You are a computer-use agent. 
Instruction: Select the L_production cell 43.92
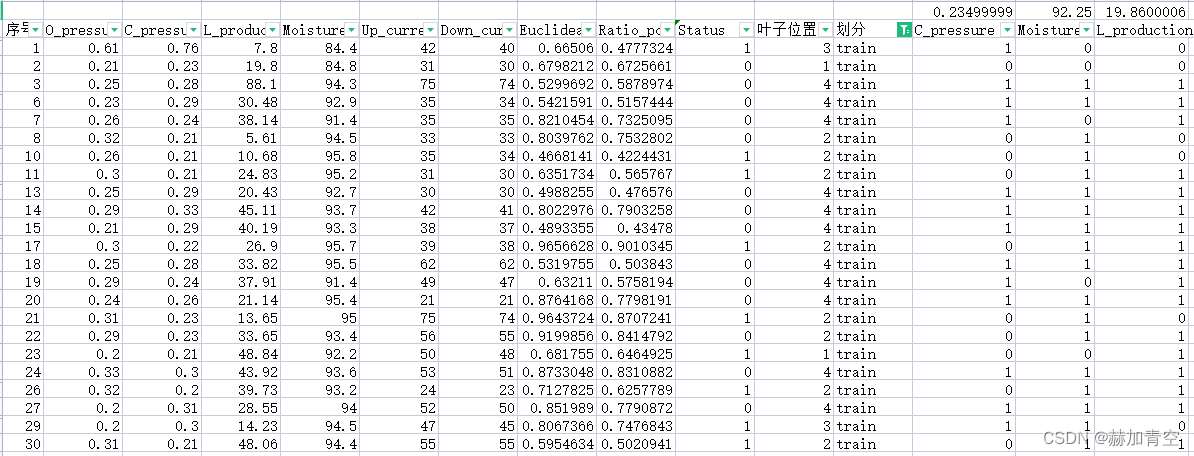pos(241,372)
